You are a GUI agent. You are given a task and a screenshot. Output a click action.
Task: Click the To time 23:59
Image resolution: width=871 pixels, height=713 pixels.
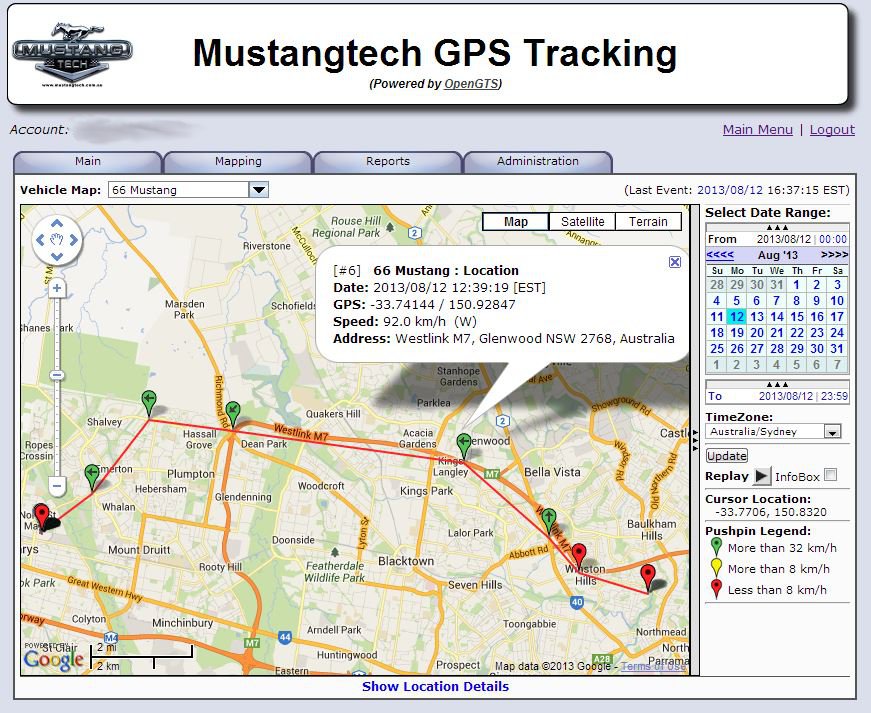coord(834,396)
